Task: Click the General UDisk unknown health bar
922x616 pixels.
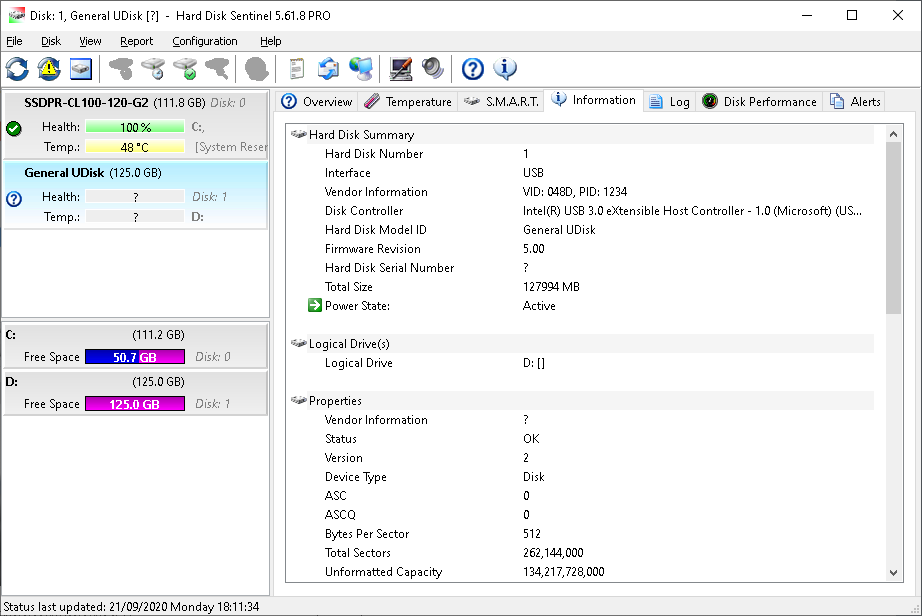Action: coord(135,197)
